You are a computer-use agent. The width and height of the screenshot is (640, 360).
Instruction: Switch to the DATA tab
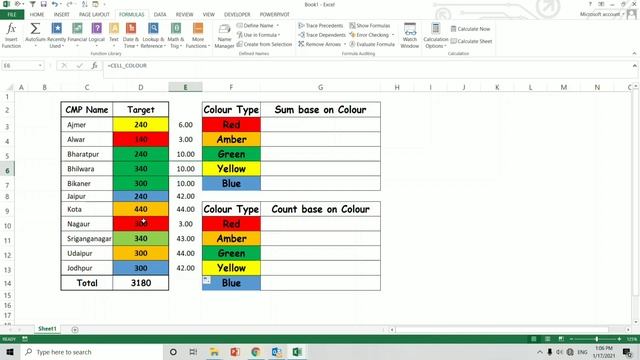160,15
